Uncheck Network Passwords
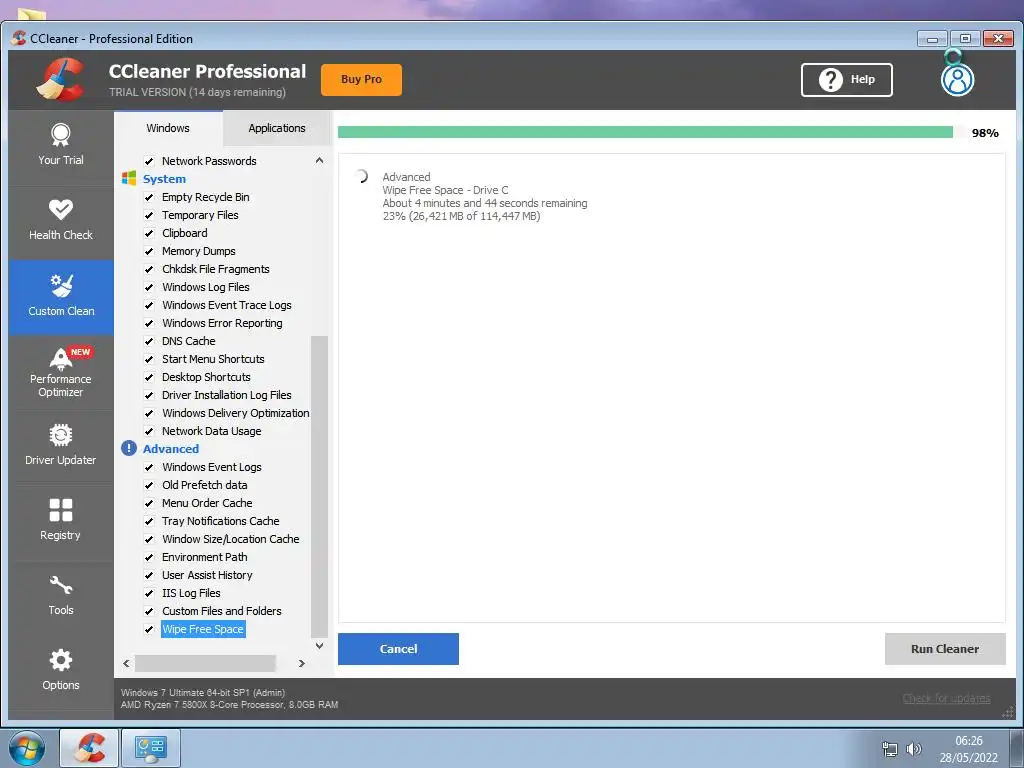Screen dimensions: 1024x768 [149, 161]
